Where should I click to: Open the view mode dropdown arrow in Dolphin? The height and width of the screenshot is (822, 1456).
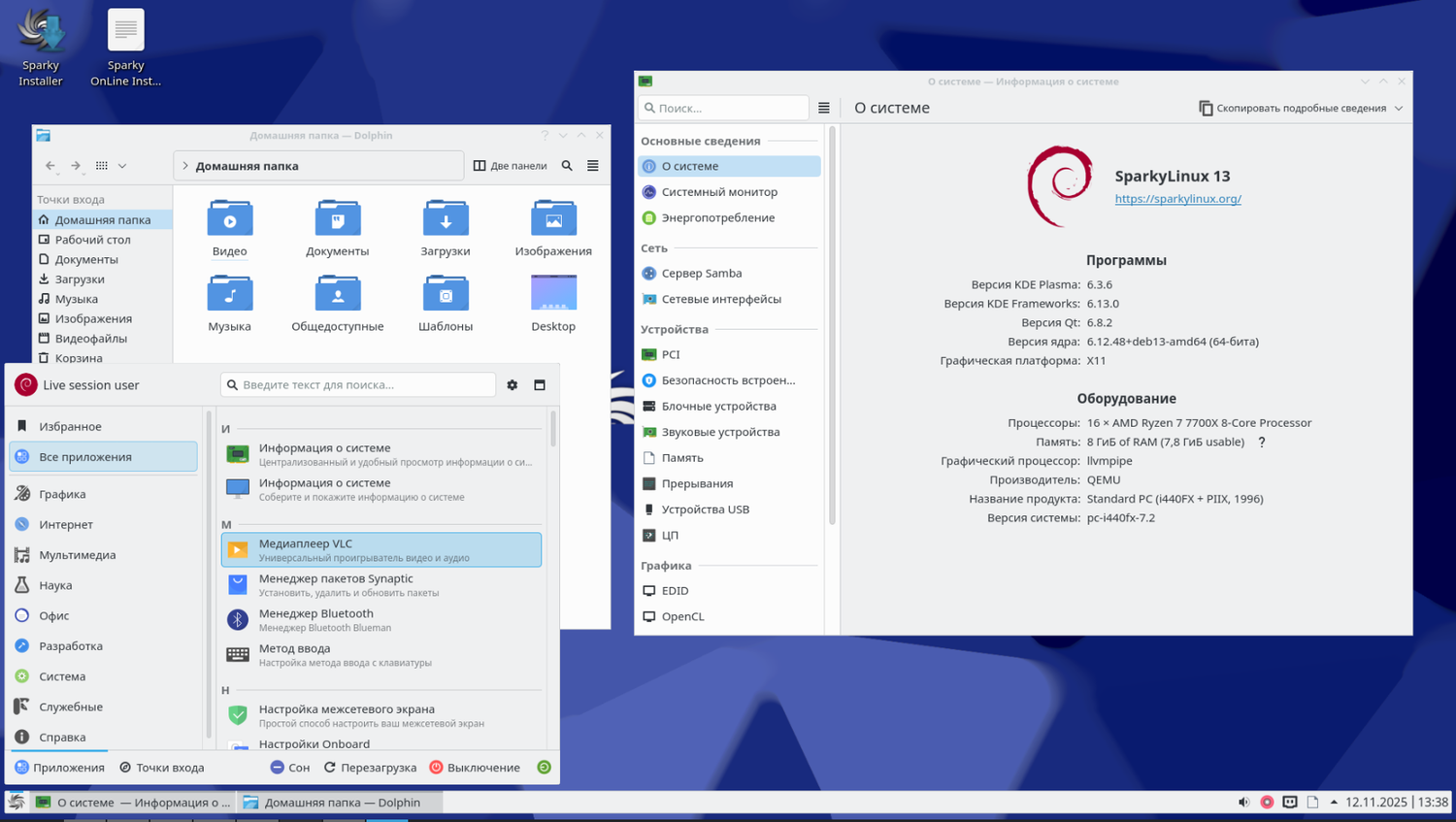pyautogui.click(x=122, y=166)
